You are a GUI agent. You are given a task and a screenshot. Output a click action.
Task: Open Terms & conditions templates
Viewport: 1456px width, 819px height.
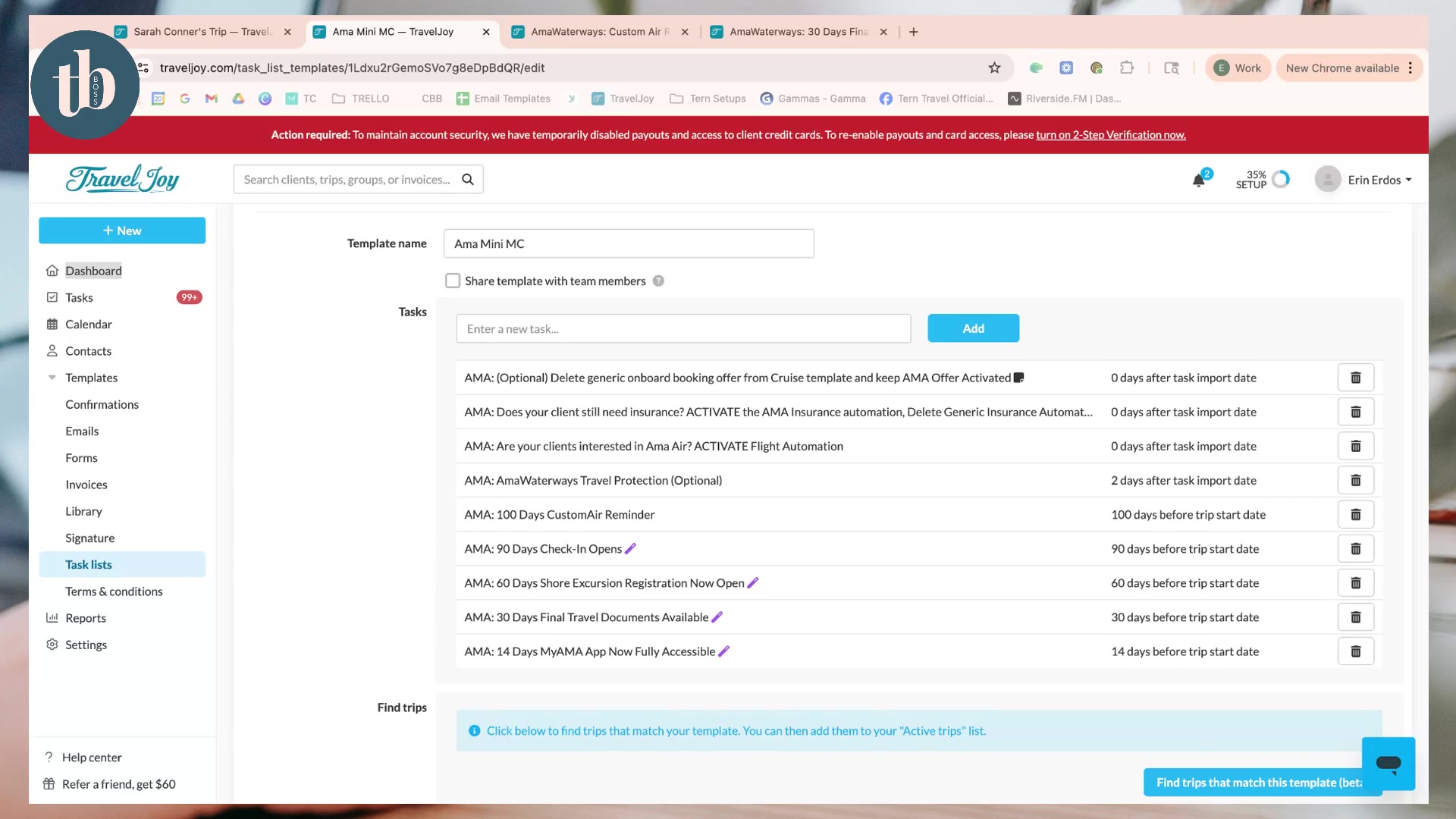[x=114, y=591]
